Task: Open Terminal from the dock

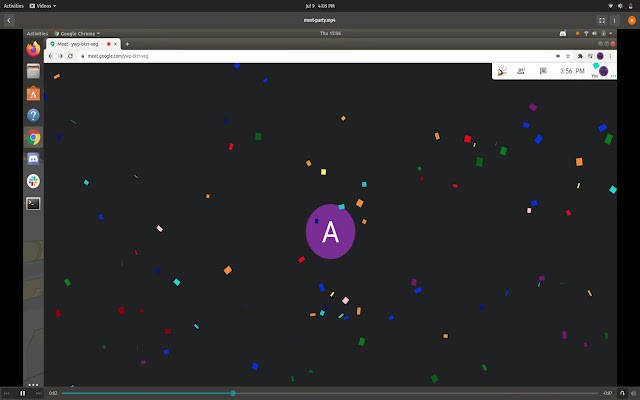Action: point(33,203)
